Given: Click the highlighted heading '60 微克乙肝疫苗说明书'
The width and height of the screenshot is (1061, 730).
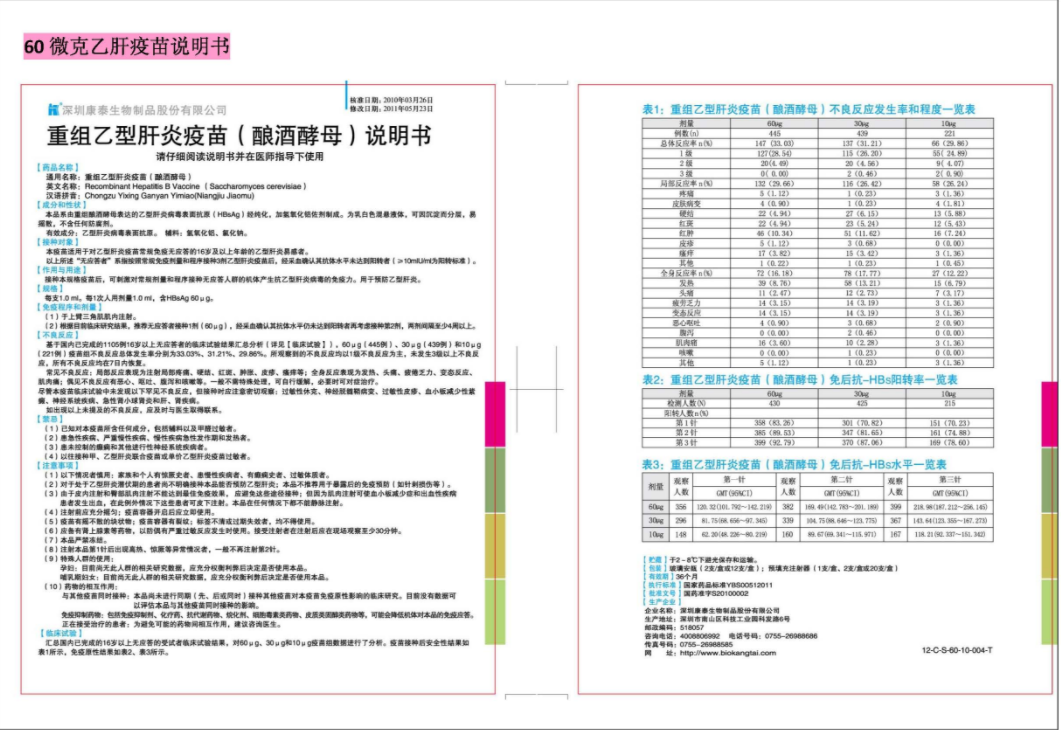Looking at the screenshot, I should (127, 46).
